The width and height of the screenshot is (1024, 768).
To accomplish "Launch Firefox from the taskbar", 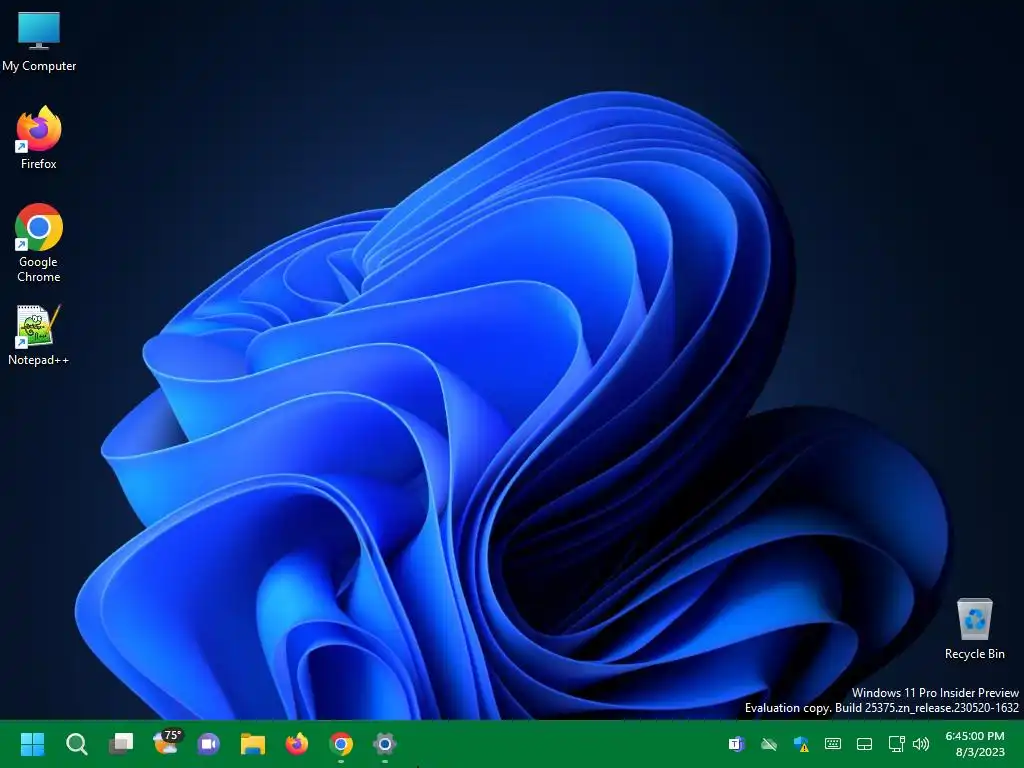I will coord(296,744).
